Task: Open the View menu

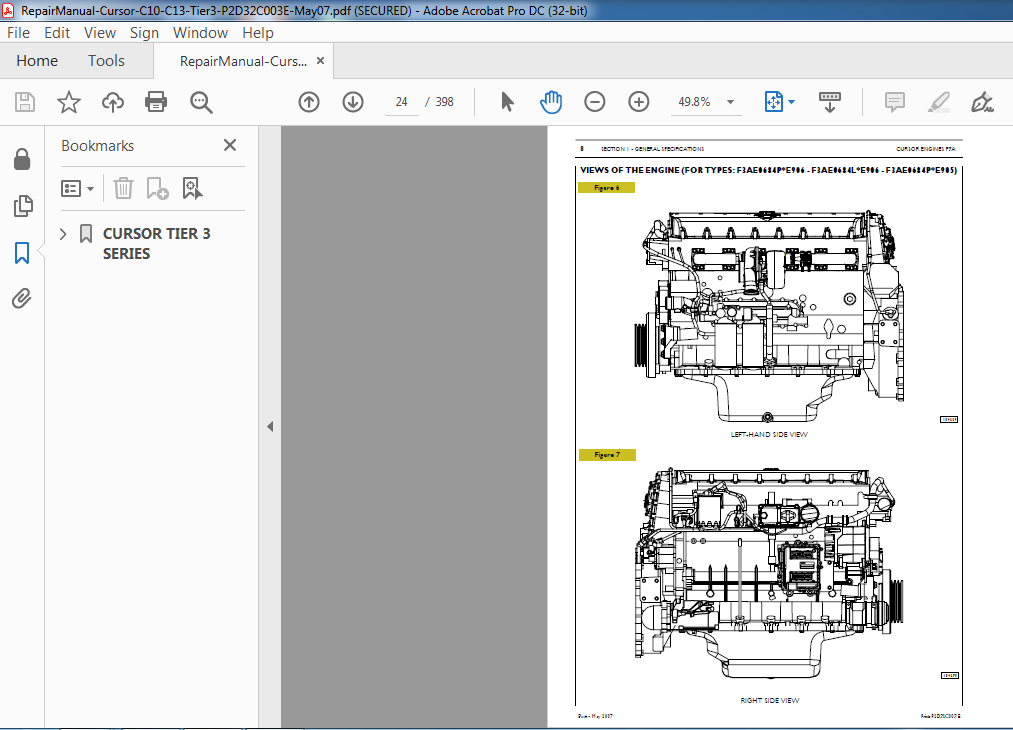Action: tap(99, 32)
